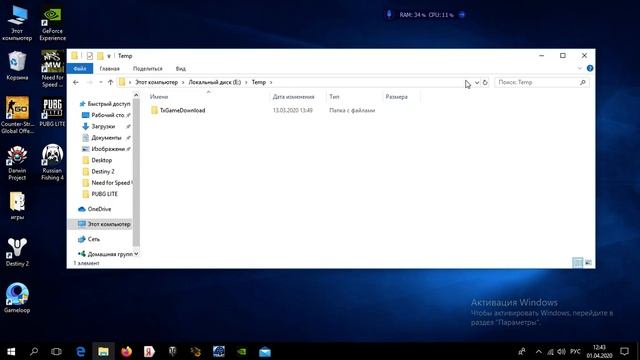This screenshot has height=360, width=640.
Task: Expand the ribbon with chevron
Action: [x=580, y=69]
